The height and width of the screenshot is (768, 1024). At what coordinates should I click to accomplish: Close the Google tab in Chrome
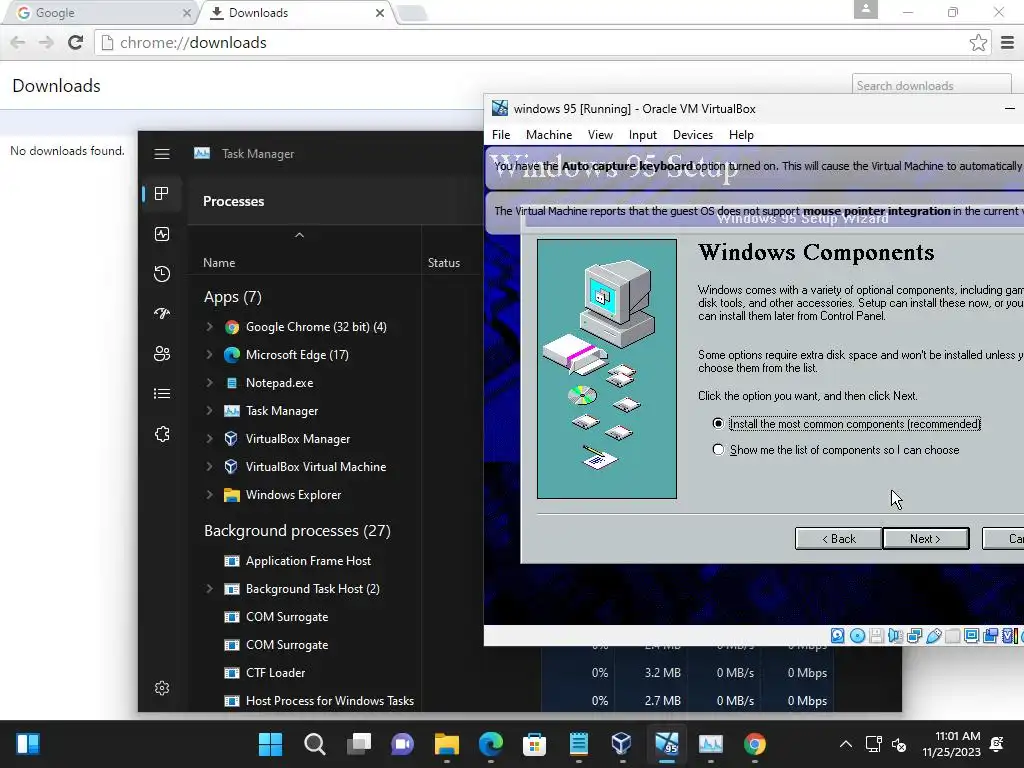coord(187,13)
